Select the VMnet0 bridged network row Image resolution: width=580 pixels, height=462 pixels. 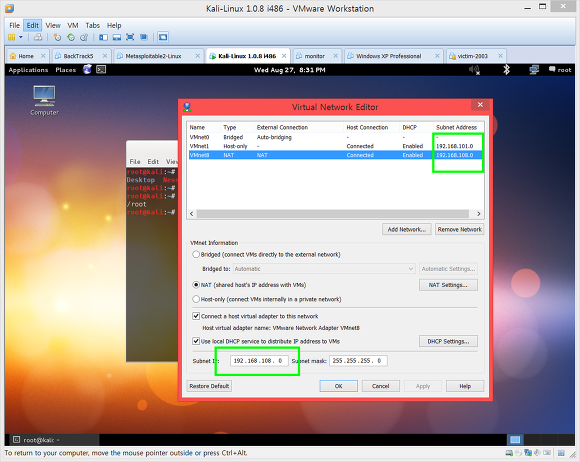point(335,137)
